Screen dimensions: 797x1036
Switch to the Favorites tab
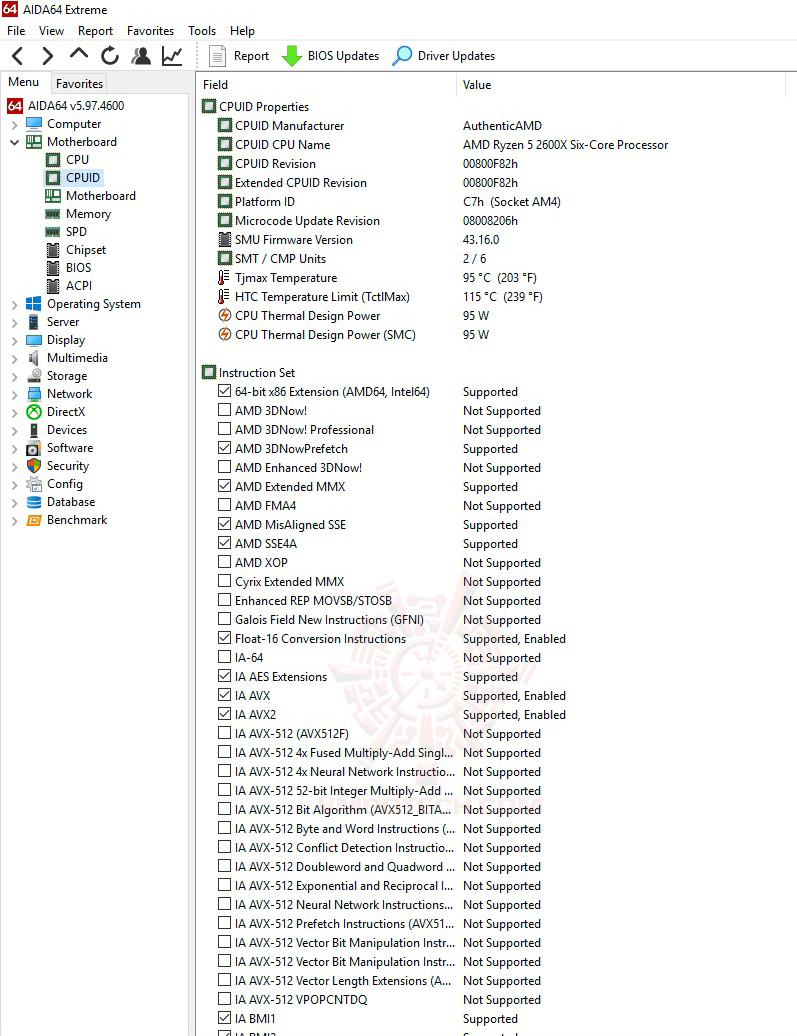coord(79,84)
